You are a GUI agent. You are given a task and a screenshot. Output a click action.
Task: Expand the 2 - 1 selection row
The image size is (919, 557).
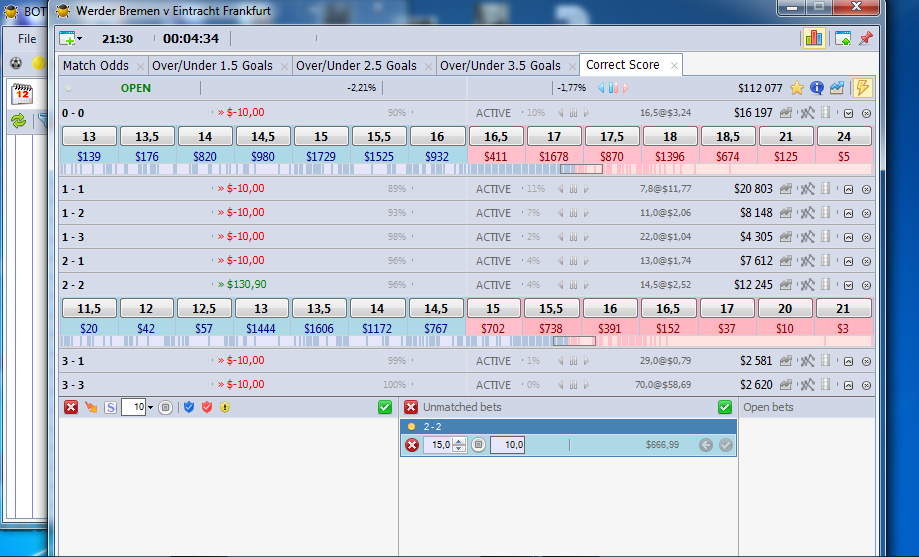pos(848,261)
